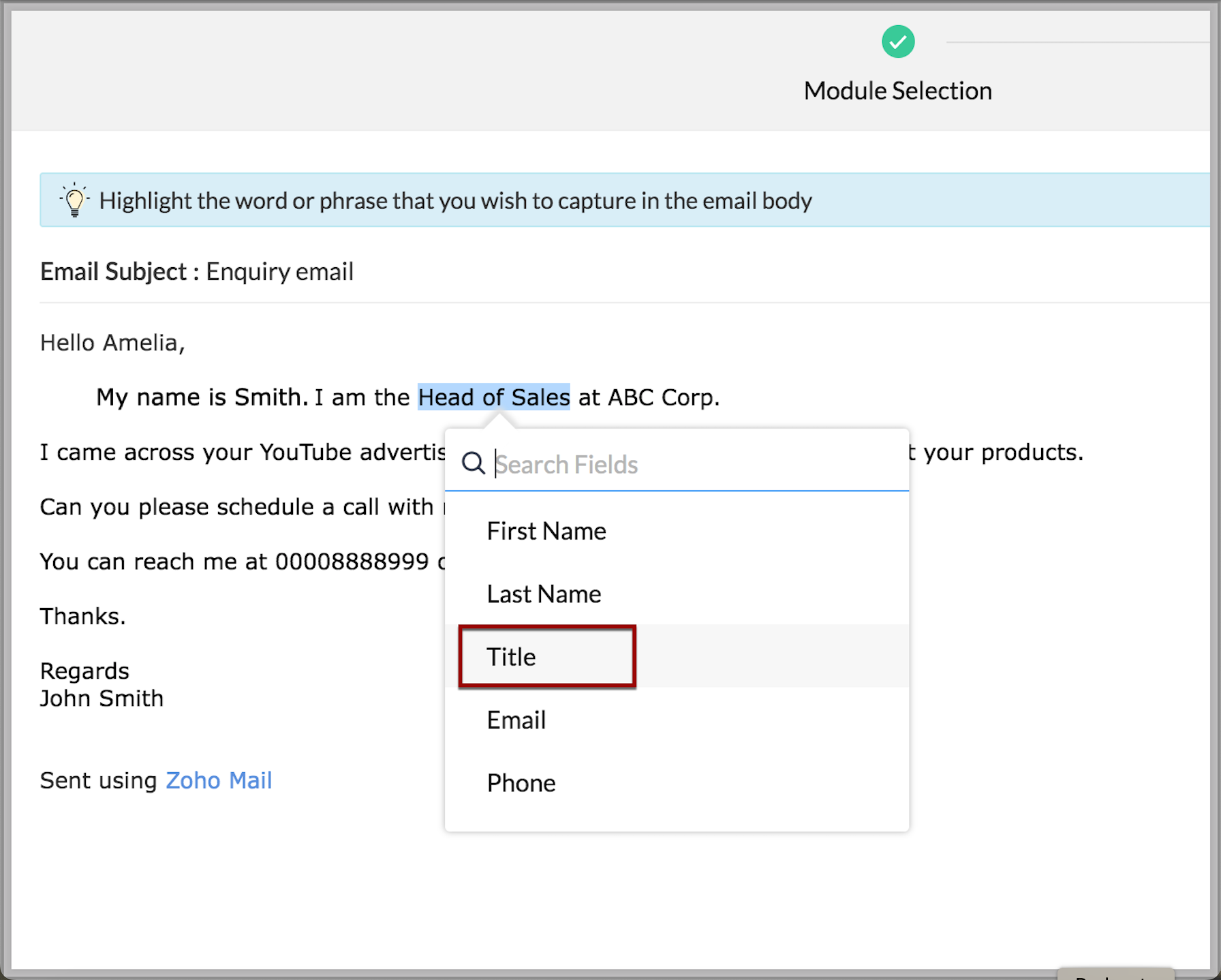Click the magnifying glass search icon
Image resolution: width=1221 pixels, height=980 pixels.
(473, 463)
